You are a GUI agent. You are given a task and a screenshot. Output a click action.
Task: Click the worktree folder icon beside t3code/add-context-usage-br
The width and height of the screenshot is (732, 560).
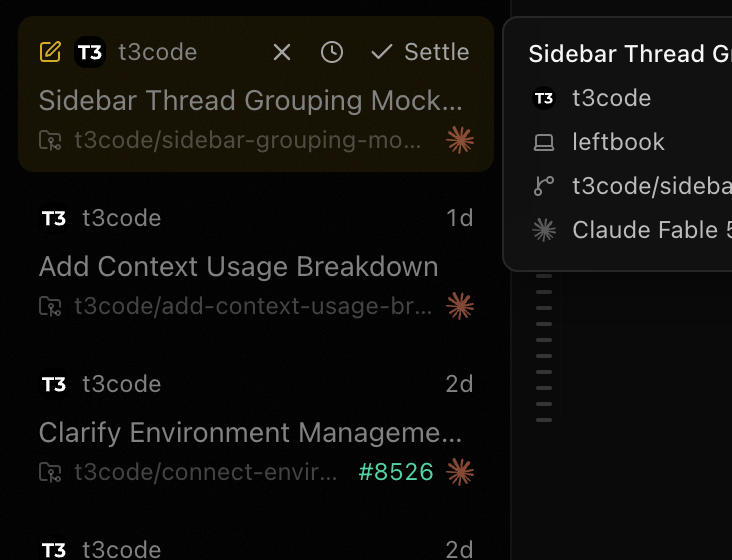click(50, 306)
